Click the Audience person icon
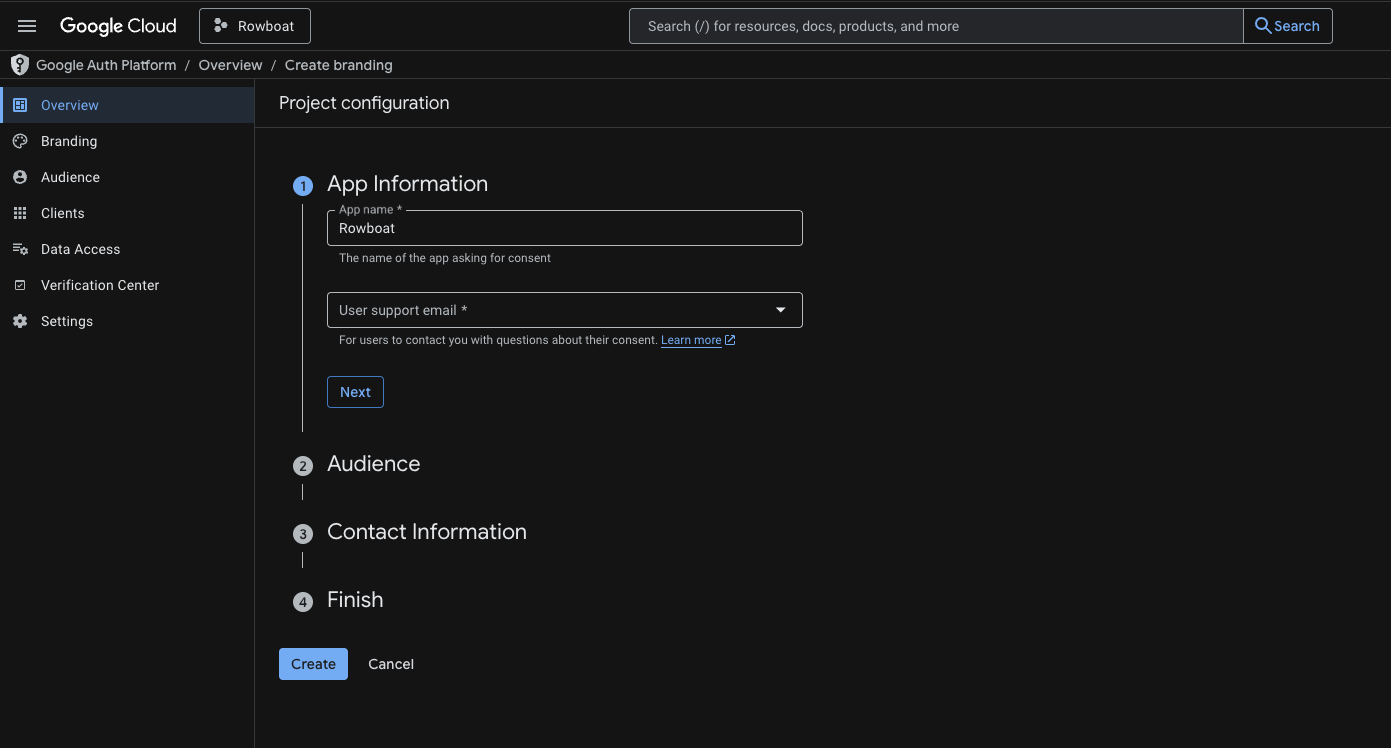This screenshot has height=748, width=1391. (x=19, y=176)
